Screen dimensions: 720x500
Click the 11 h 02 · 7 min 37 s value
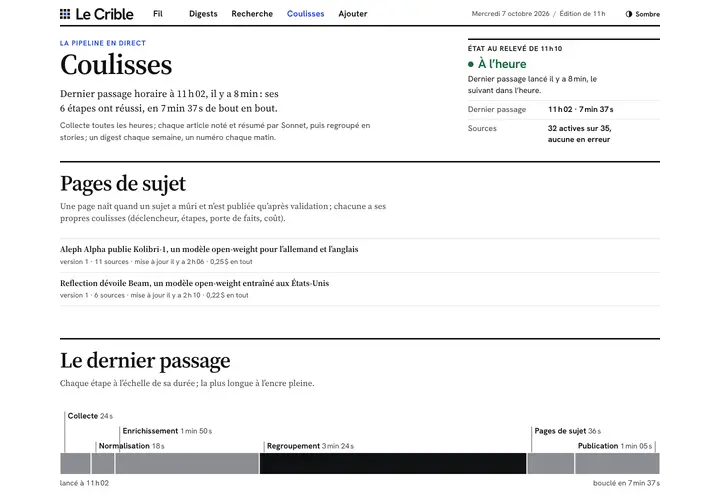click(x=580, y=109)
